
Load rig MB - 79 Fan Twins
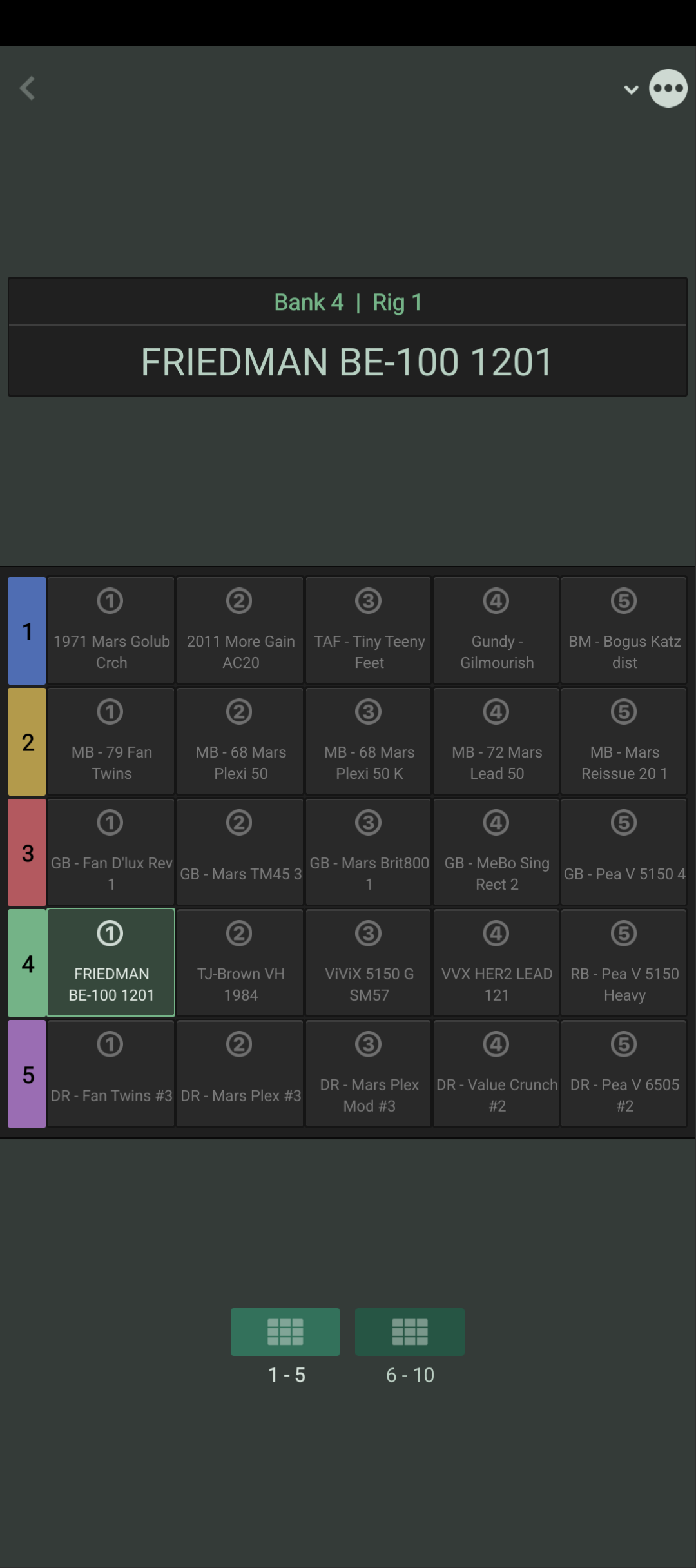[x=111, y=741]
